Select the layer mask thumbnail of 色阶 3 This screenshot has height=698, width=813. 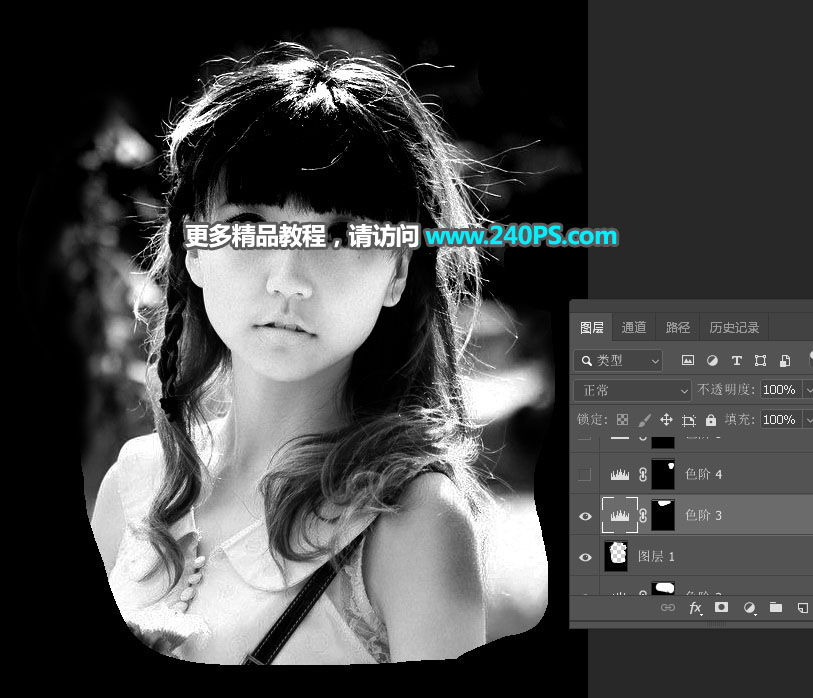point(663,515)
